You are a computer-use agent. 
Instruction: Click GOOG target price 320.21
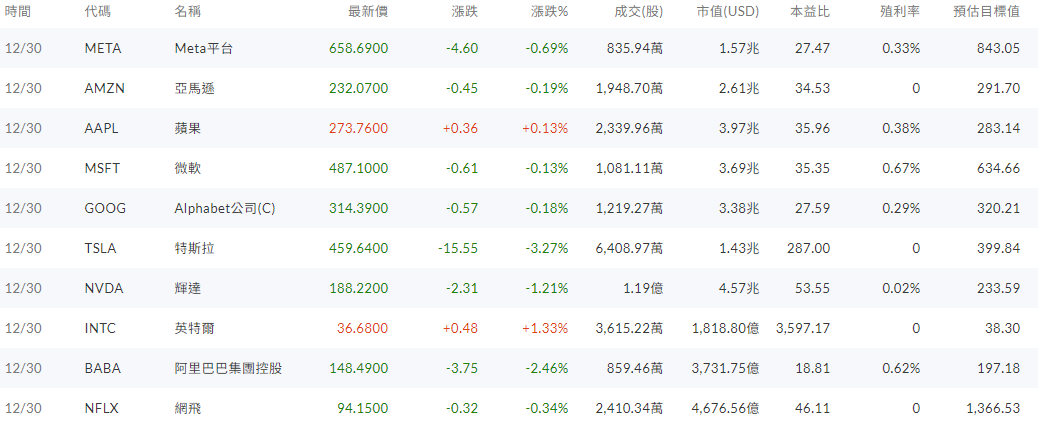click(998, 208)
